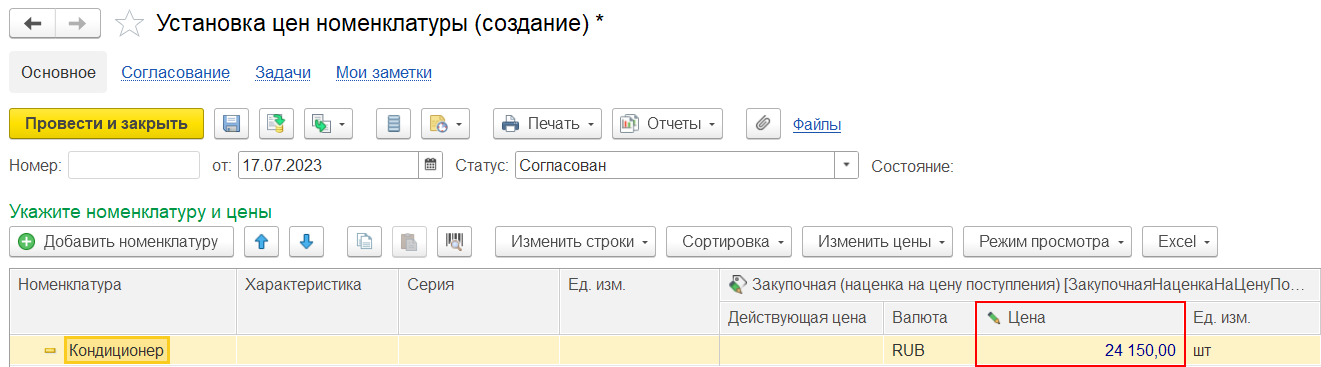The height and width of the screenshot is (367, 1321).
Task: Open barcode search icon
Action: click(454, 241)
